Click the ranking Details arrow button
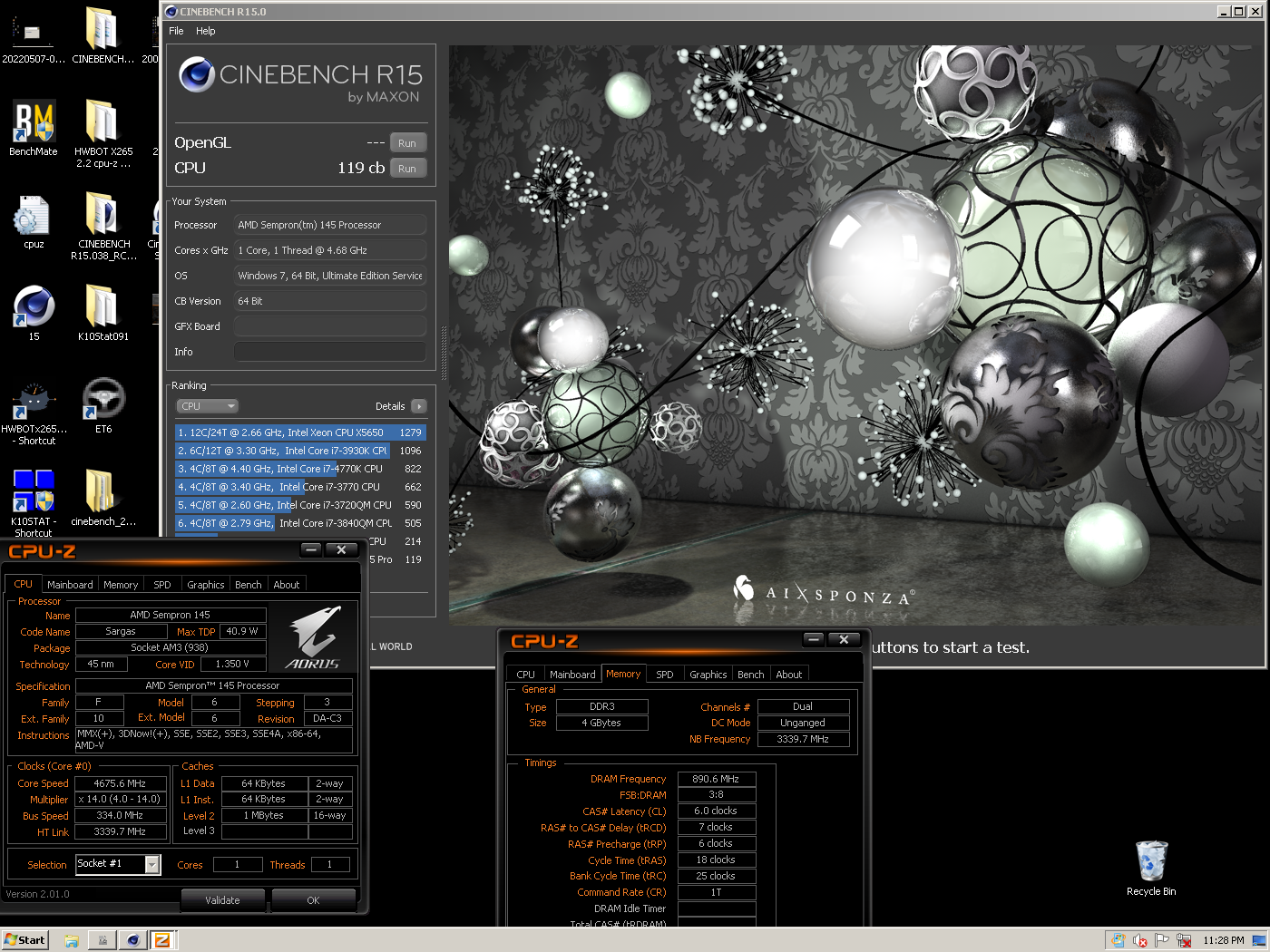 point(418,406)
